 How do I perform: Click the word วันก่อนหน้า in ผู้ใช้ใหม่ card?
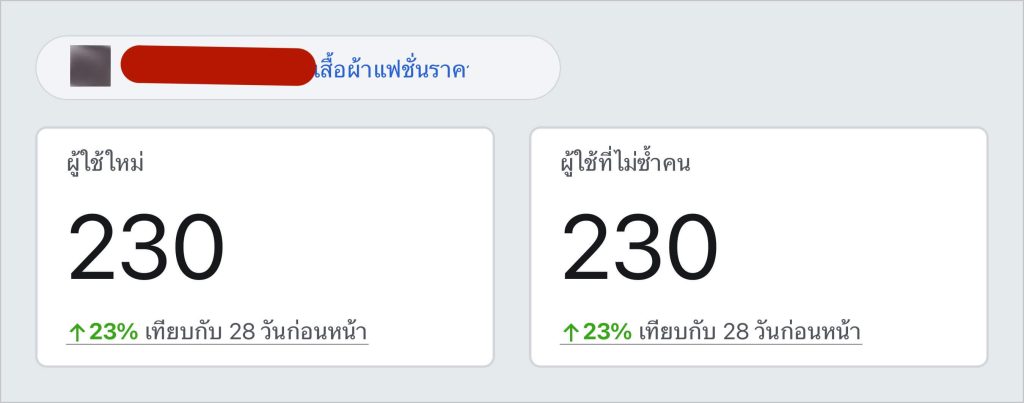click(314, 331)
